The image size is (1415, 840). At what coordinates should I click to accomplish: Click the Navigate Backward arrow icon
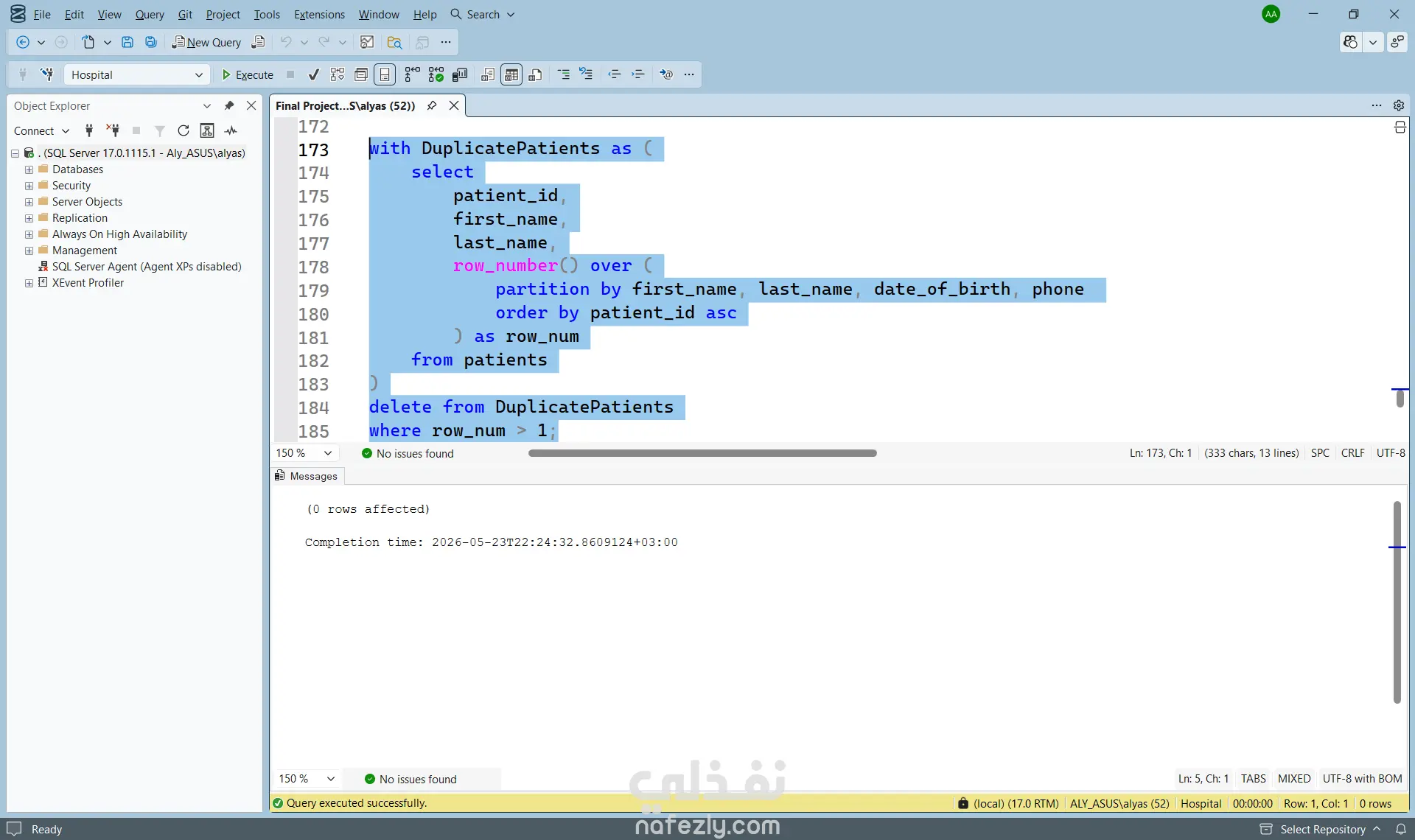coord(23,43)
